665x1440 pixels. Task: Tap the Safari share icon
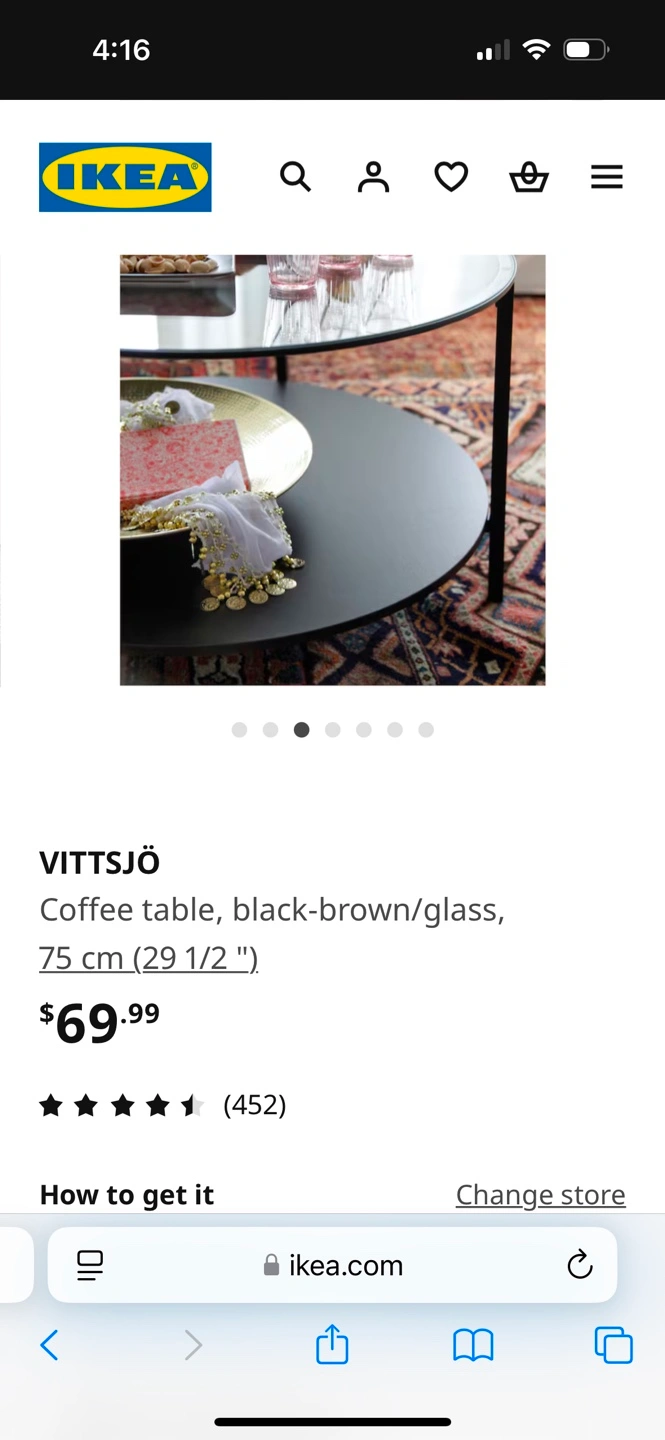[x=332, y=1344]
